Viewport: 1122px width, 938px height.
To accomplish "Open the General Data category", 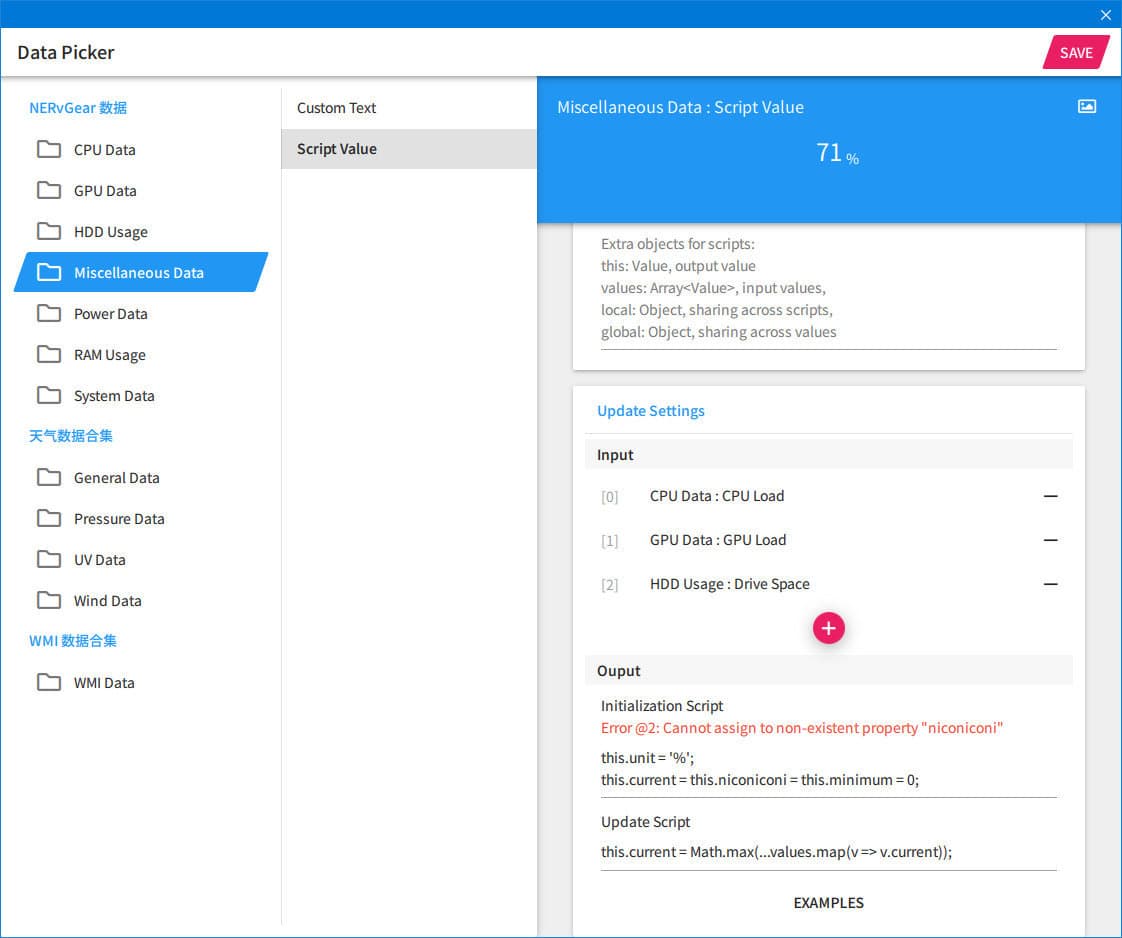I will point(141,477).
